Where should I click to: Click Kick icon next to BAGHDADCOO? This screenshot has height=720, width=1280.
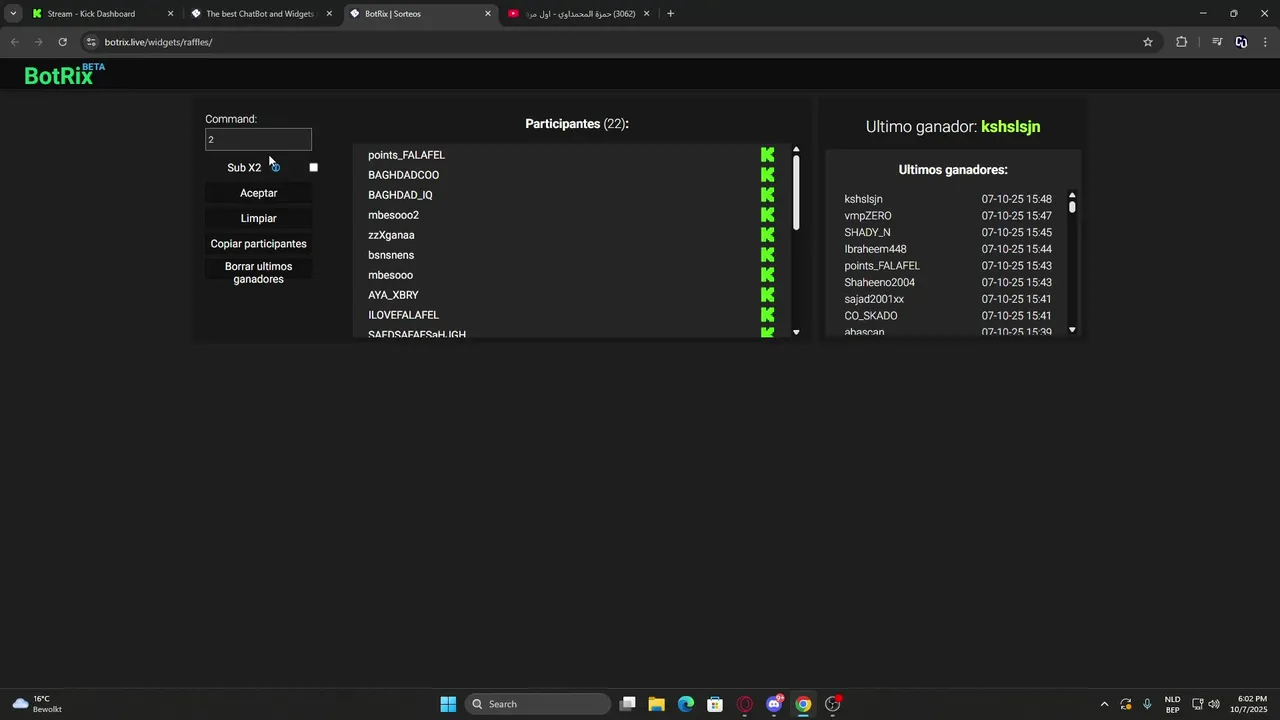pos(767,175)
